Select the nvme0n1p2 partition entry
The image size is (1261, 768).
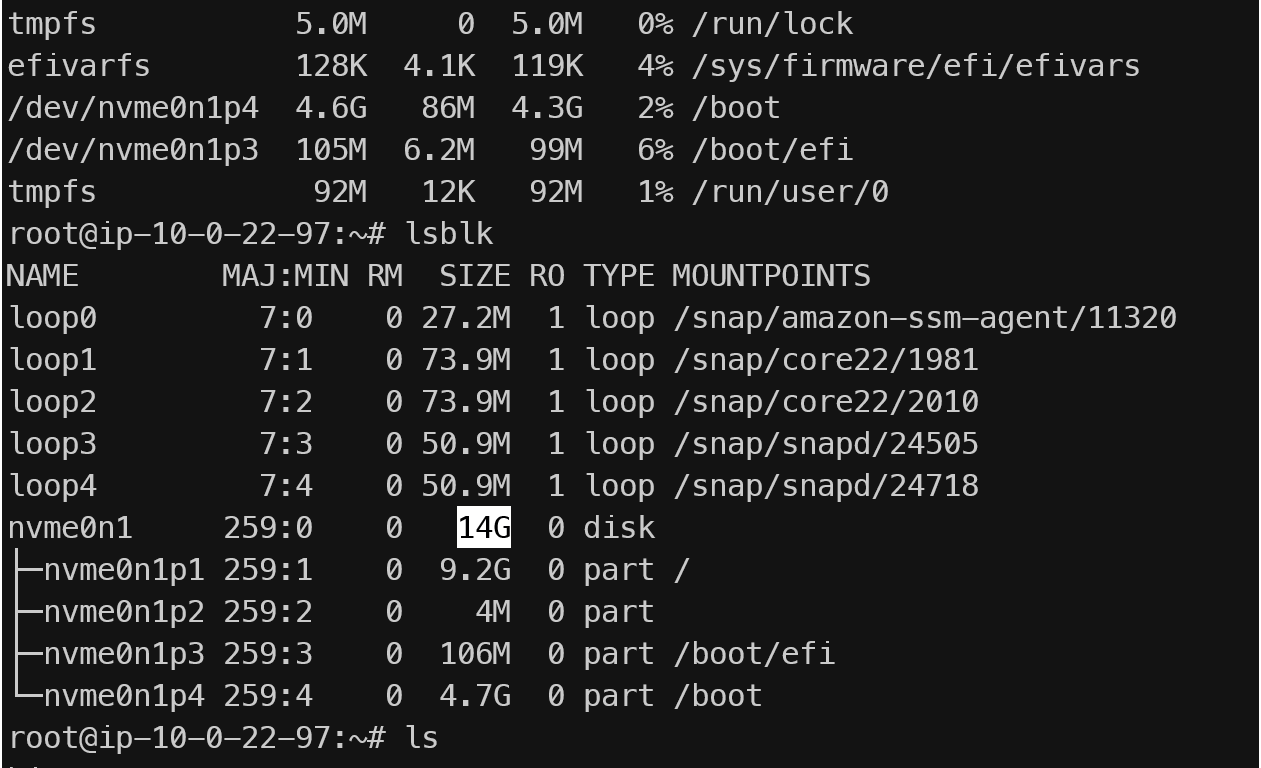click(x=124, y=612)
